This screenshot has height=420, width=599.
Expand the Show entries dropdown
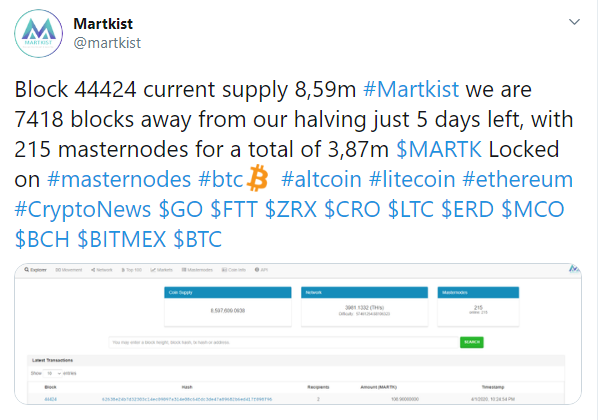(53, 373)
